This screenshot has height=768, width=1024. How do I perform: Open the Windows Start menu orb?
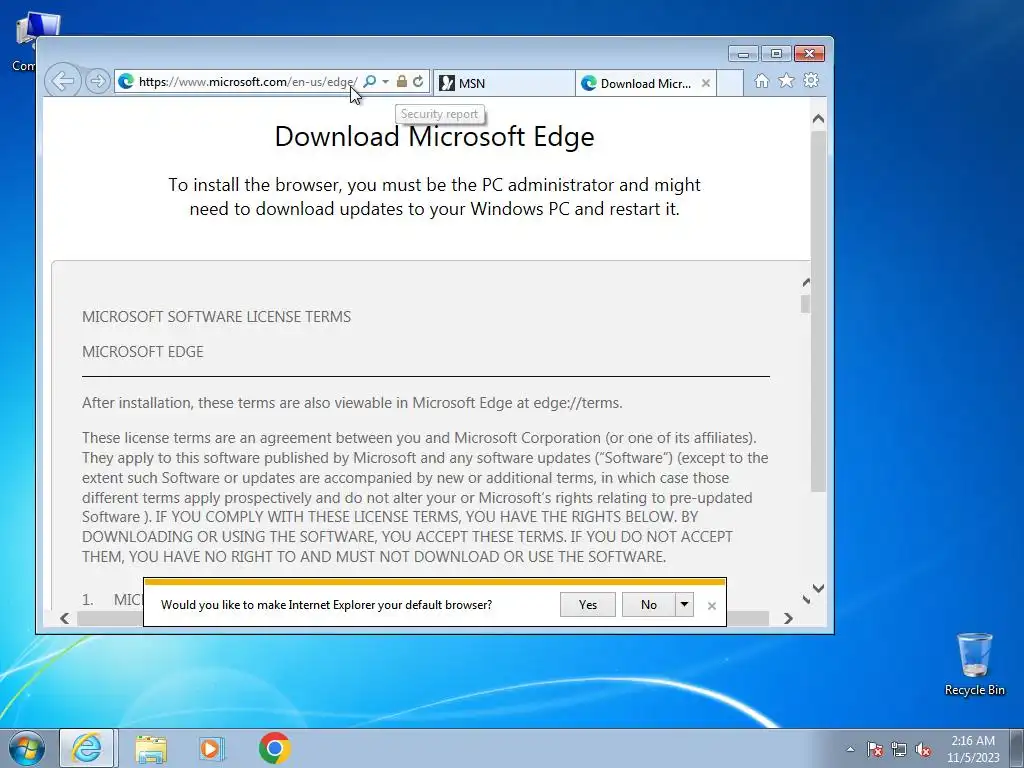27,748
